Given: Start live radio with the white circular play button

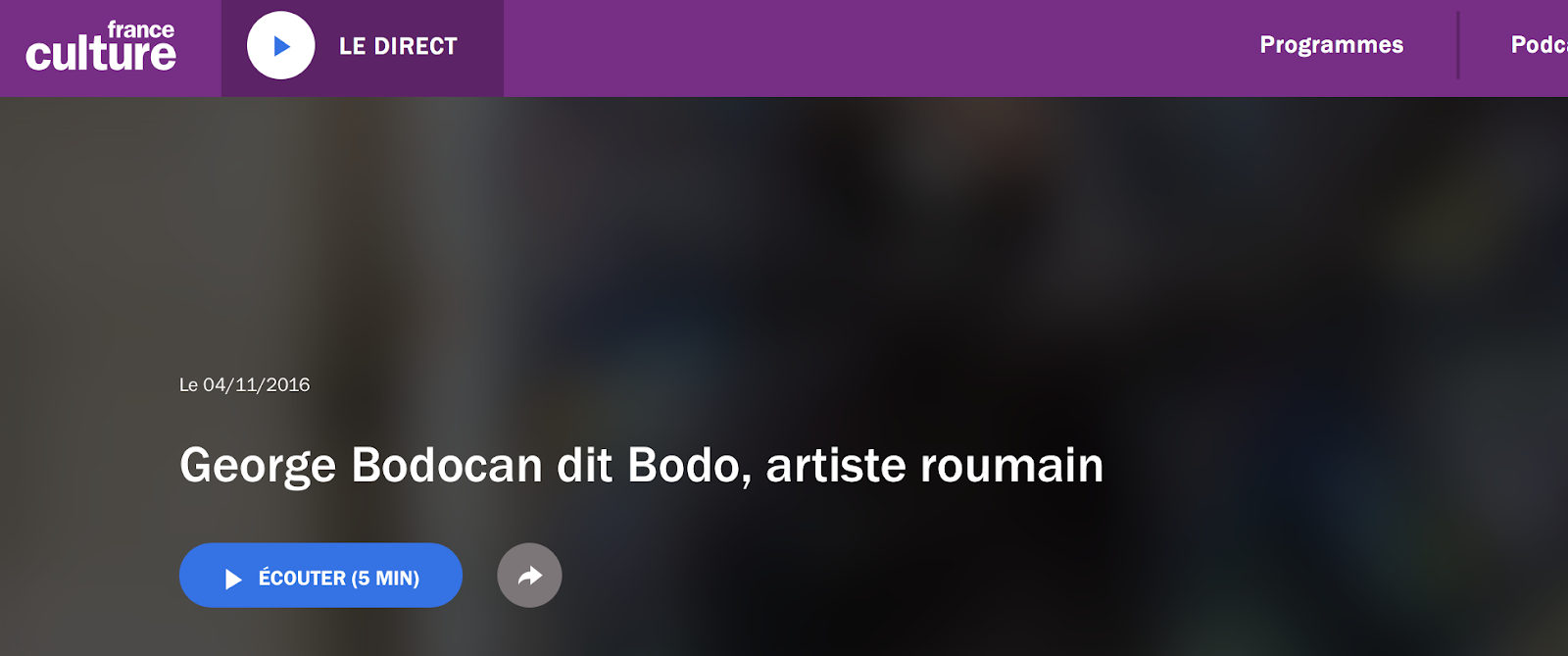Looking at the screenshot, I should [x=281, y=46].
